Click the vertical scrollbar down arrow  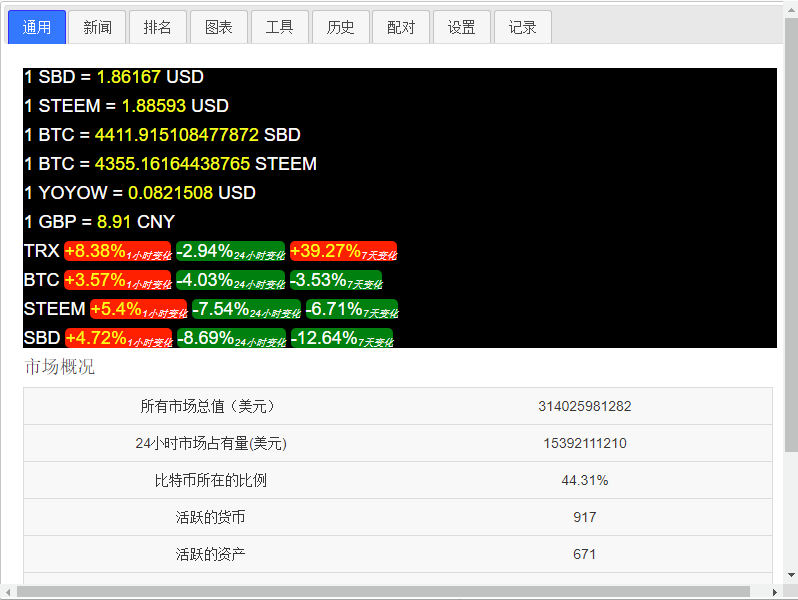790,575
